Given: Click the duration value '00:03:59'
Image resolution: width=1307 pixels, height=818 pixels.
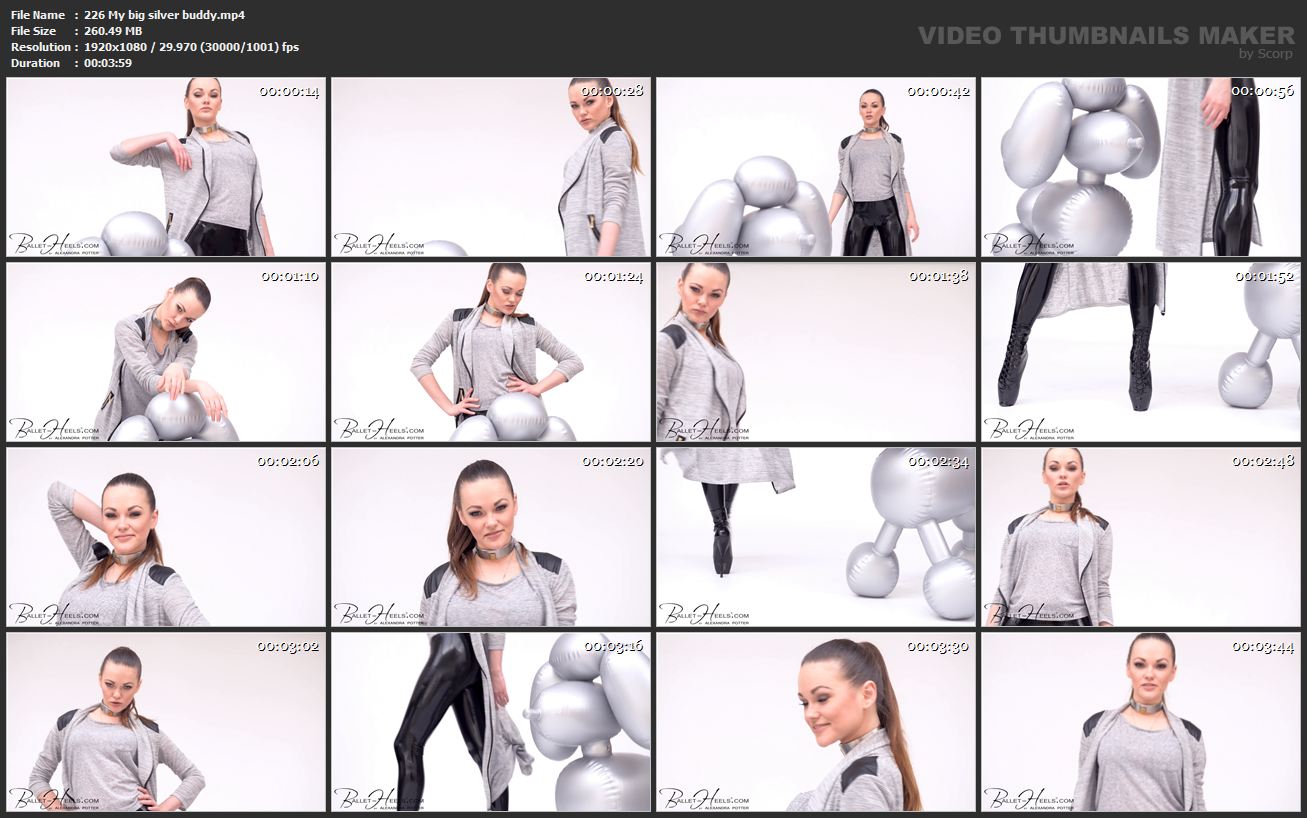Looking at the screenshot, I should [108, 63].
